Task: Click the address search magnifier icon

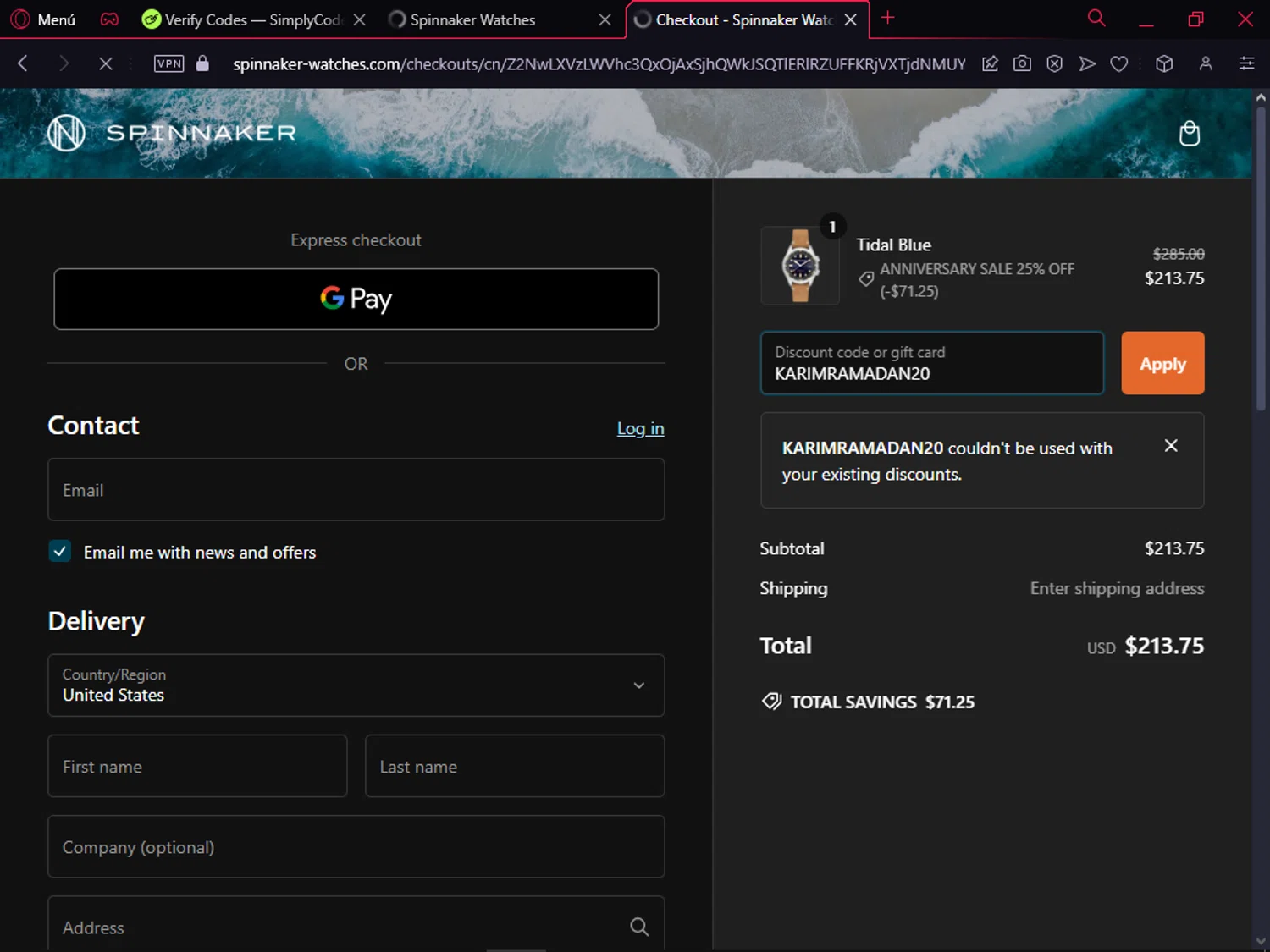Action: 639,927
